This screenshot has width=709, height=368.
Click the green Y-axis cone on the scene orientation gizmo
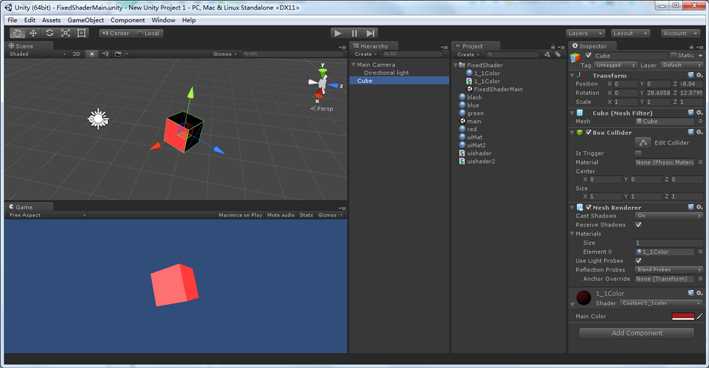[x=322, y=71]
